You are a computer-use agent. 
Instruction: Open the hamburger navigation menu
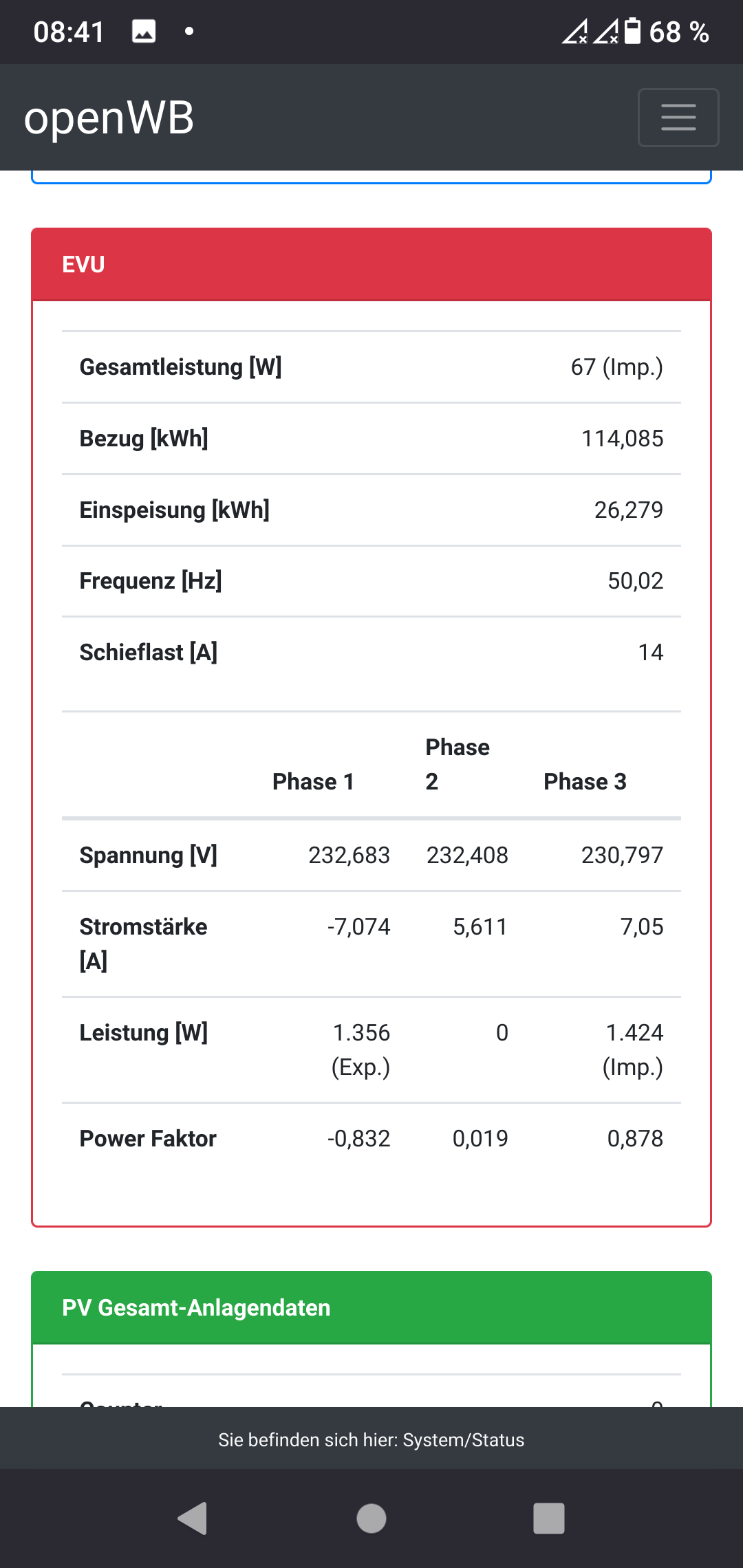(678, 118)
